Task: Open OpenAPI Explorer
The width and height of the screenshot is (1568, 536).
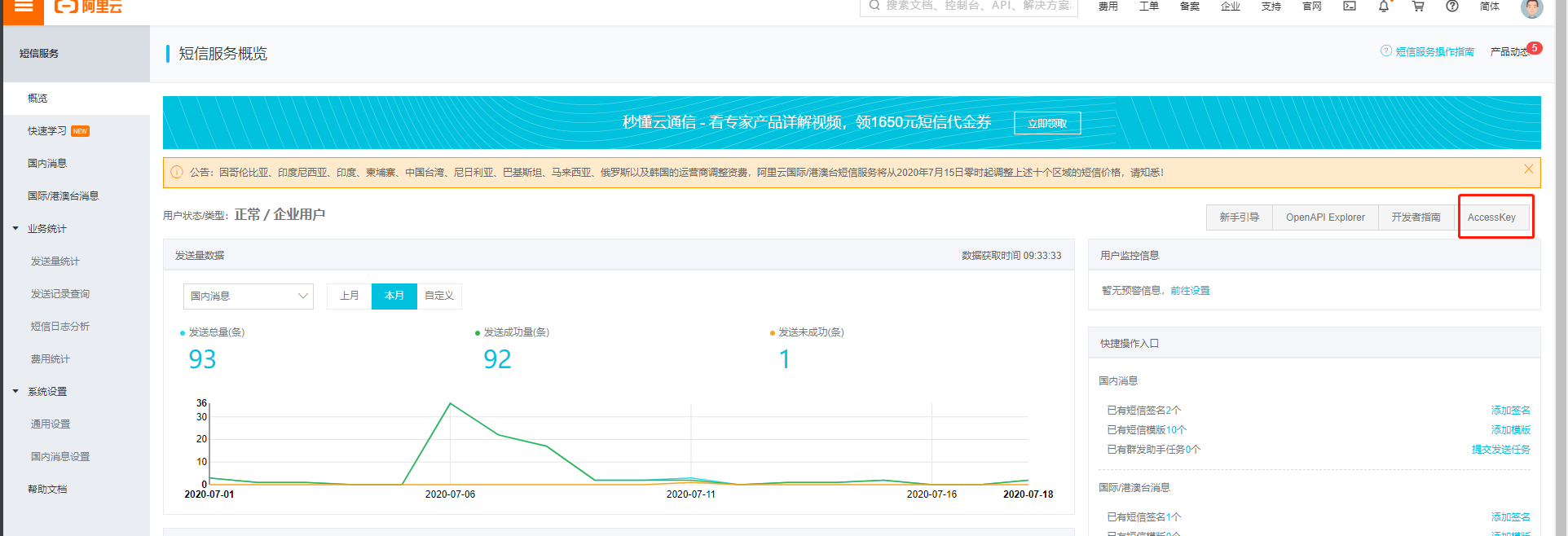Action: pyautogui.click(x=1325, y=217)
